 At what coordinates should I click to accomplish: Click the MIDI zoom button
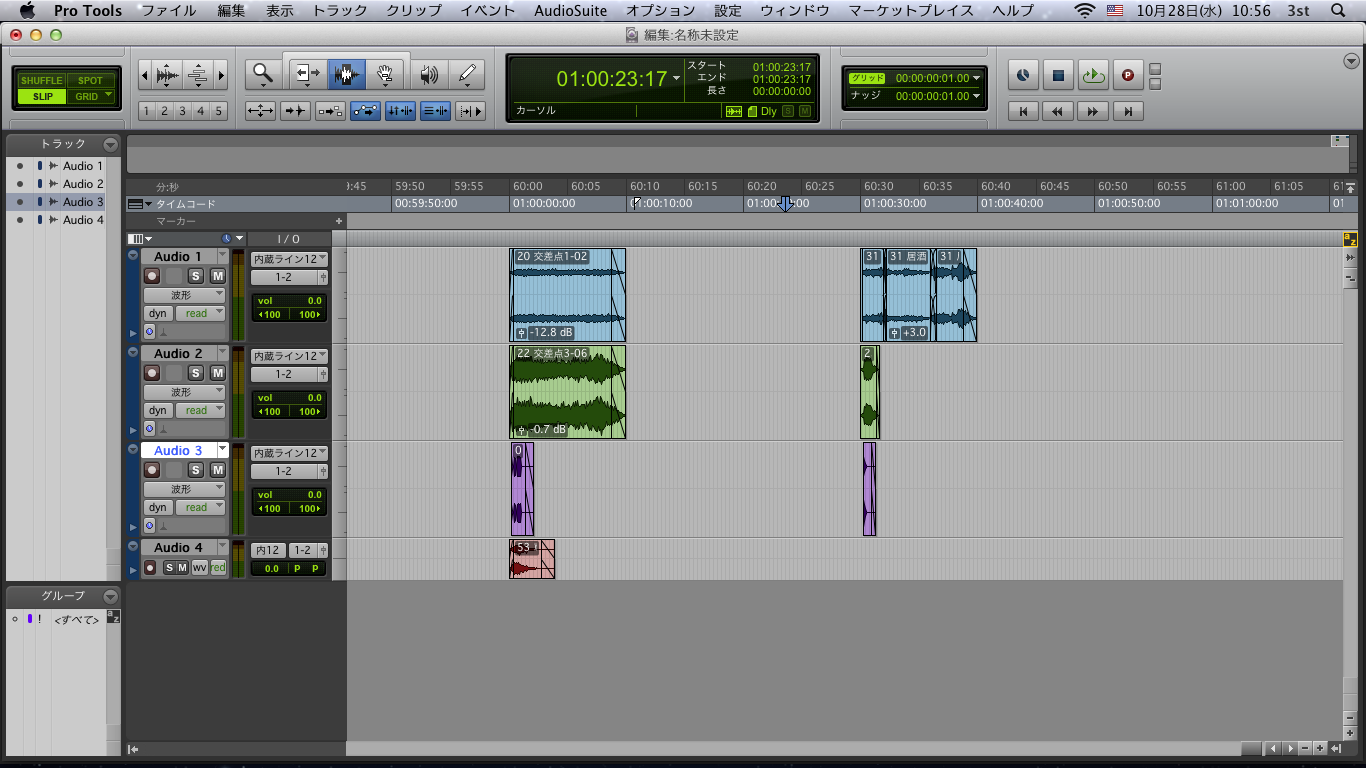click(199, 75)
